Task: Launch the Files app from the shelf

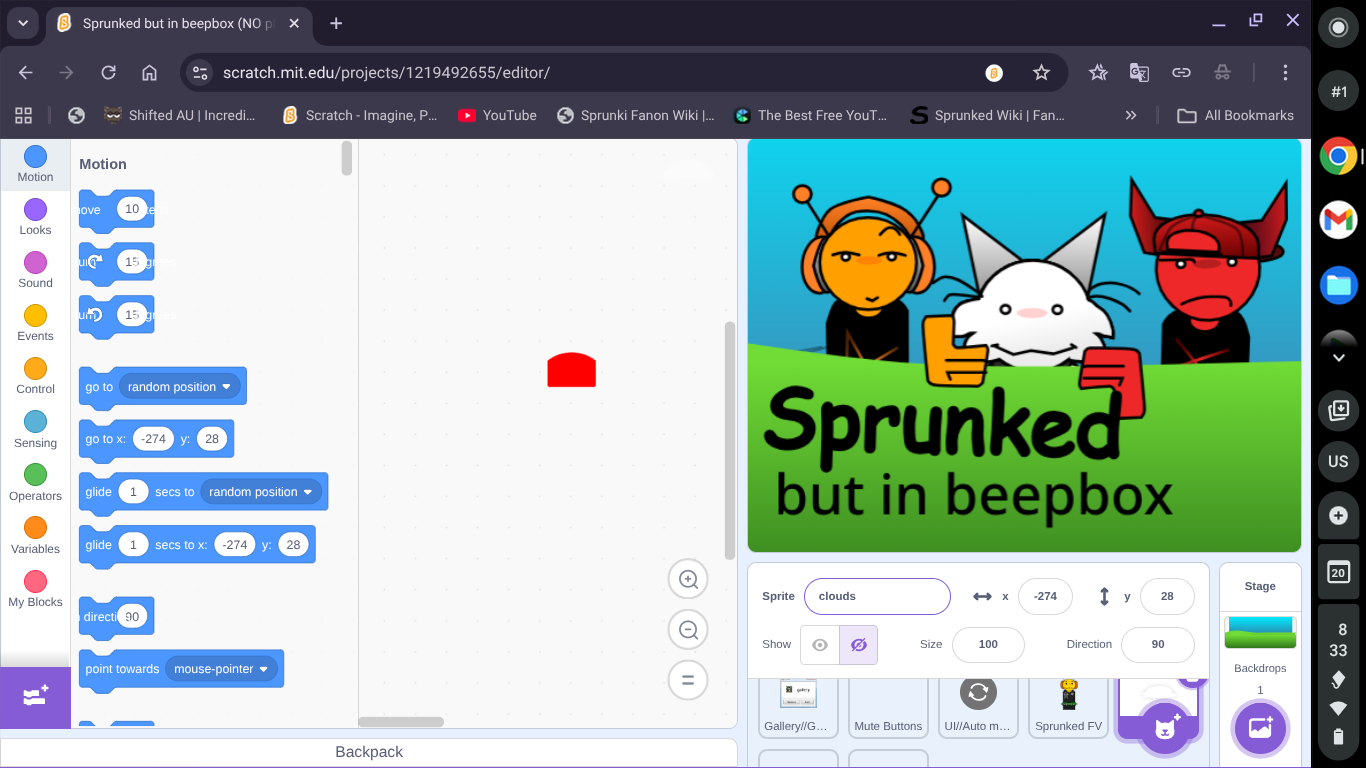Action: click(x=1338, y=285)
